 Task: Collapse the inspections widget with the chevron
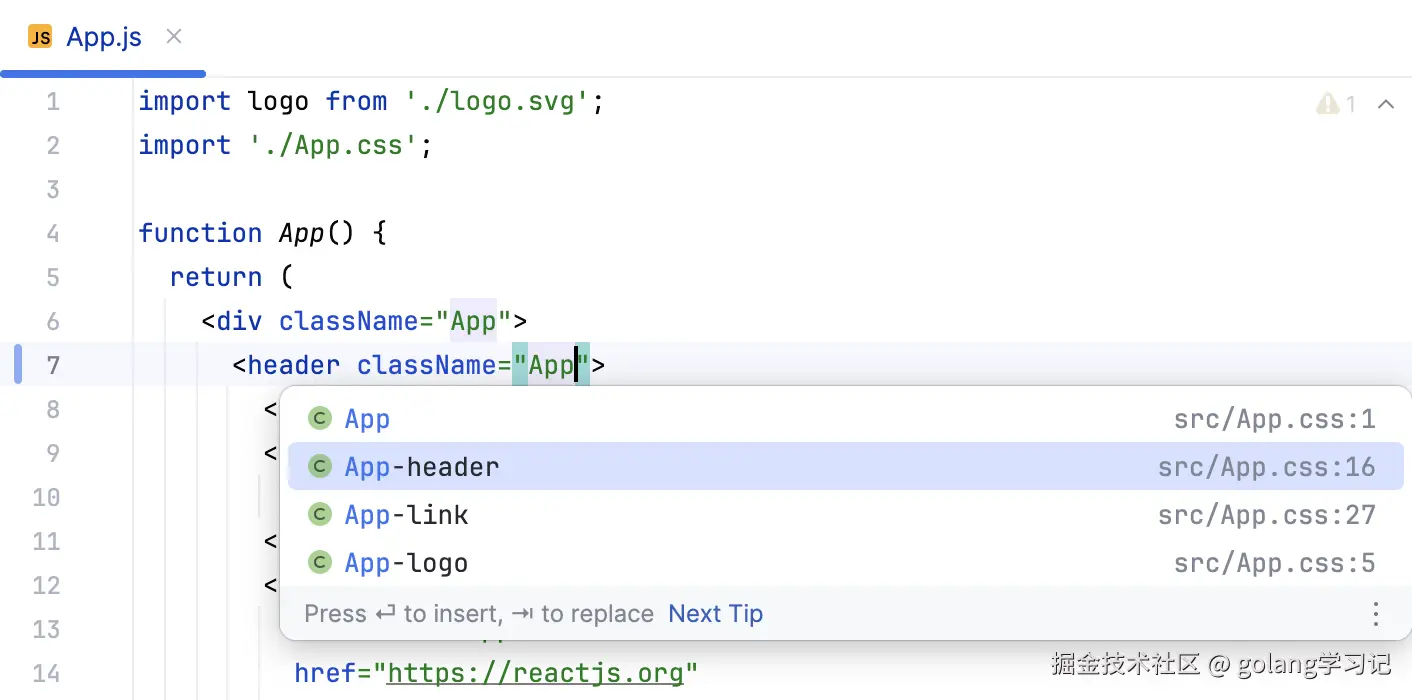pos(1385,103)
